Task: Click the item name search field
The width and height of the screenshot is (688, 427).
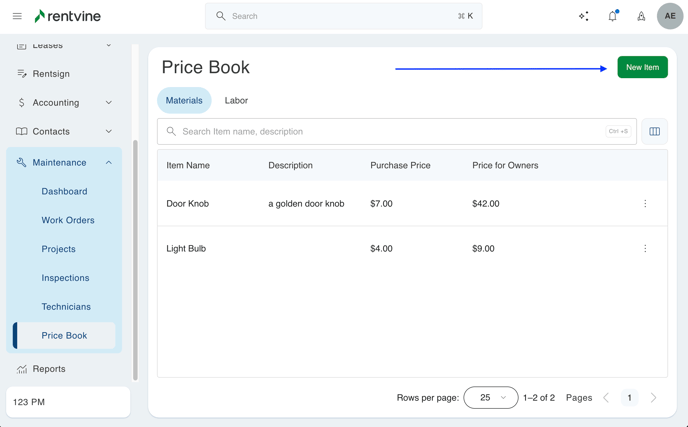Action: (390, 131)
